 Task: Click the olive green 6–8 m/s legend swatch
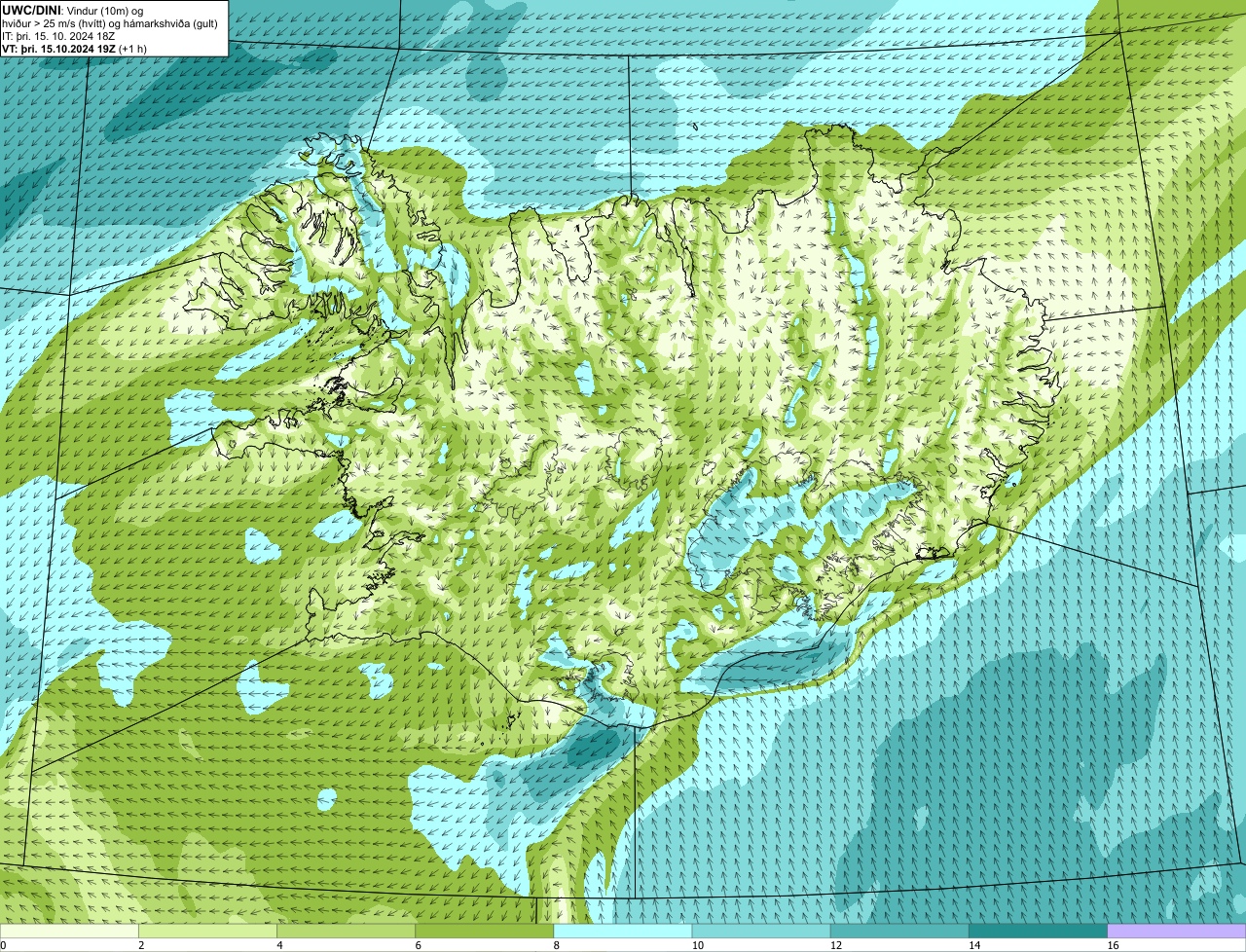pyautogui.click(x=485, y=931)
